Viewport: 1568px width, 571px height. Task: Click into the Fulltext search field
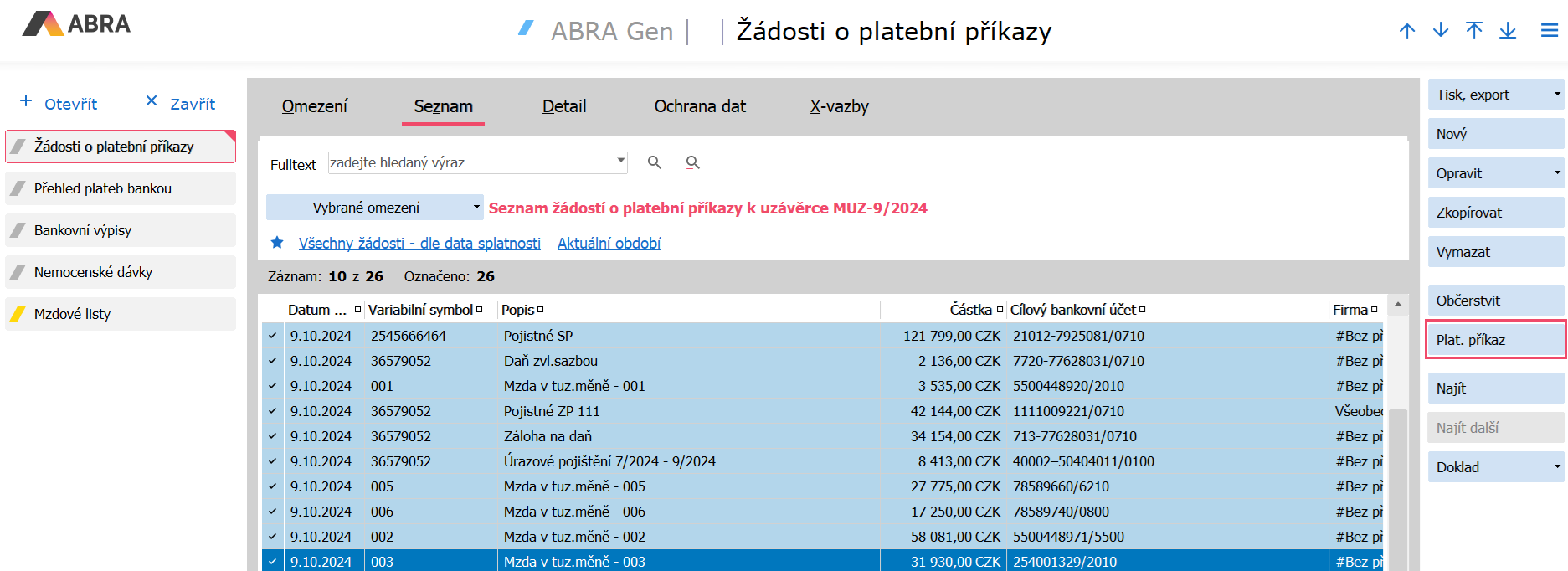click(x=469, y=162)
